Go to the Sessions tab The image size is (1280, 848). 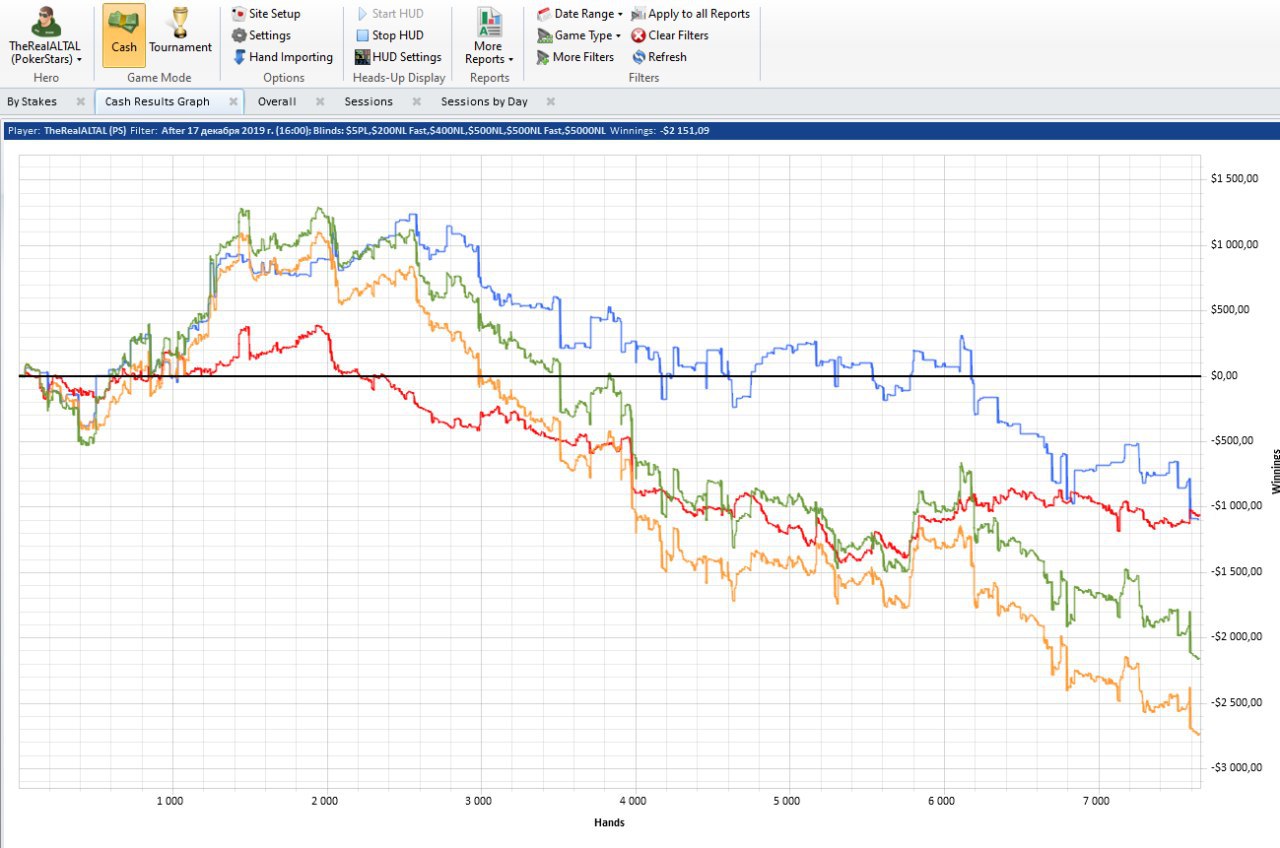point(369,101)
